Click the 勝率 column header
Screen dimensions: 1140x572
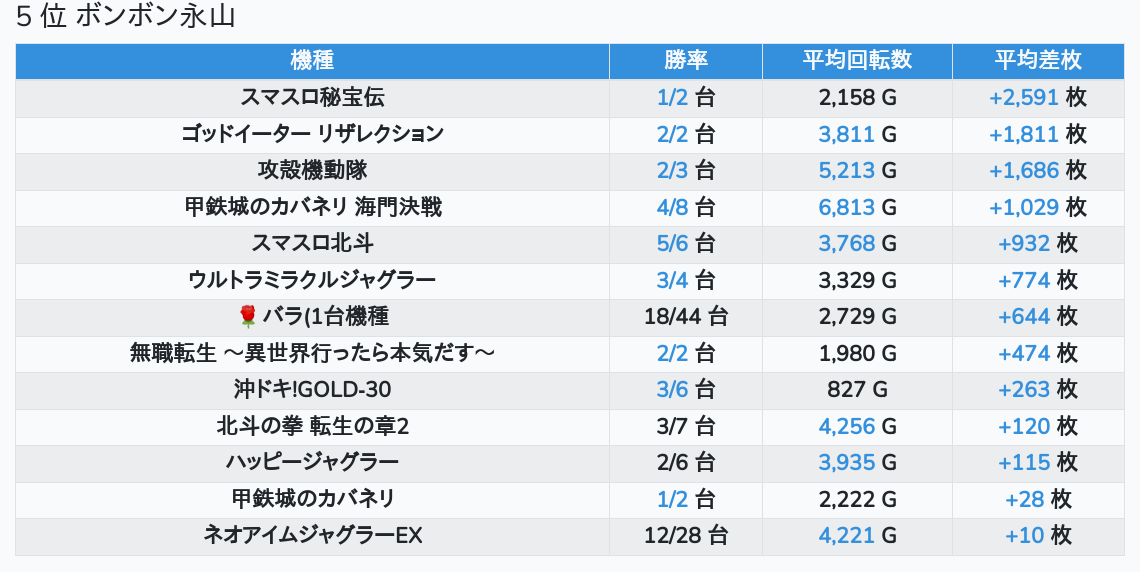coord(685,61)
